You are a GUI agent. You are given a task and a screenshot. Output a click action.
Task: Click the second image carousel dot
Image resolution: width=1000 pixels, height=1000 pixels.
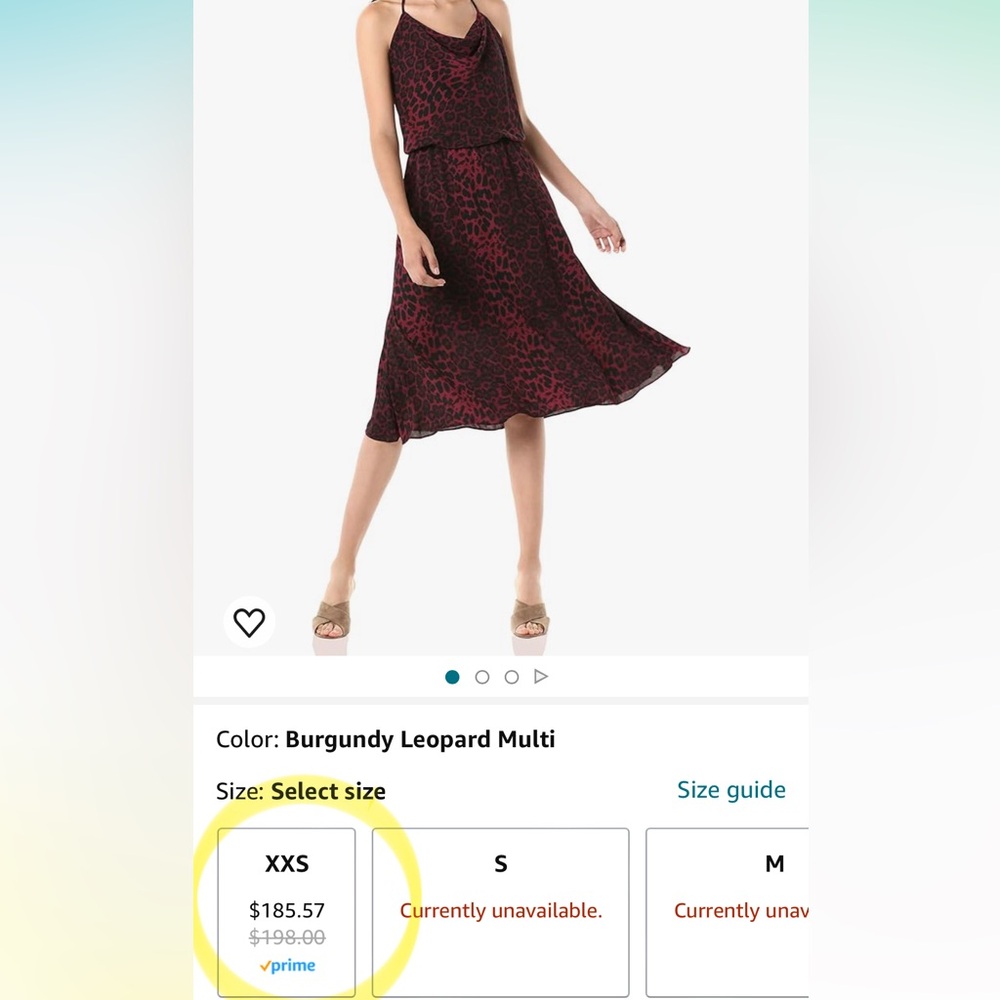482,677
